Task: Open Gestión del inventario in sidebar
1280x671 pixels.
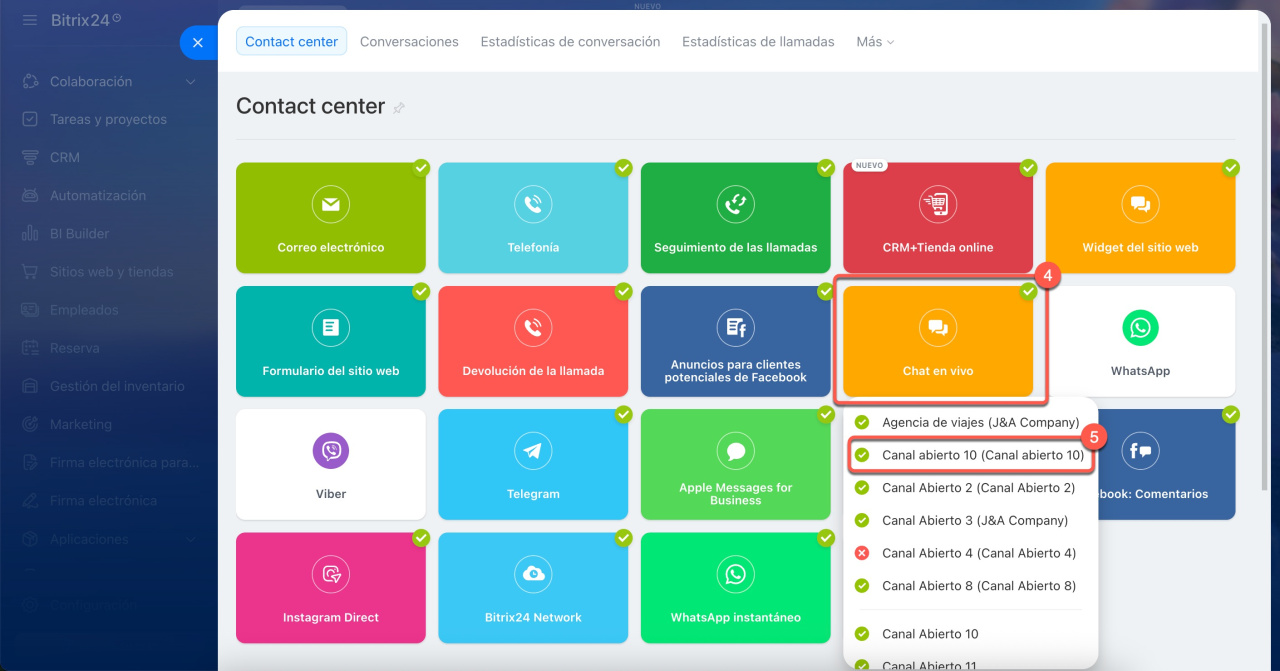Action: (117, 386)
